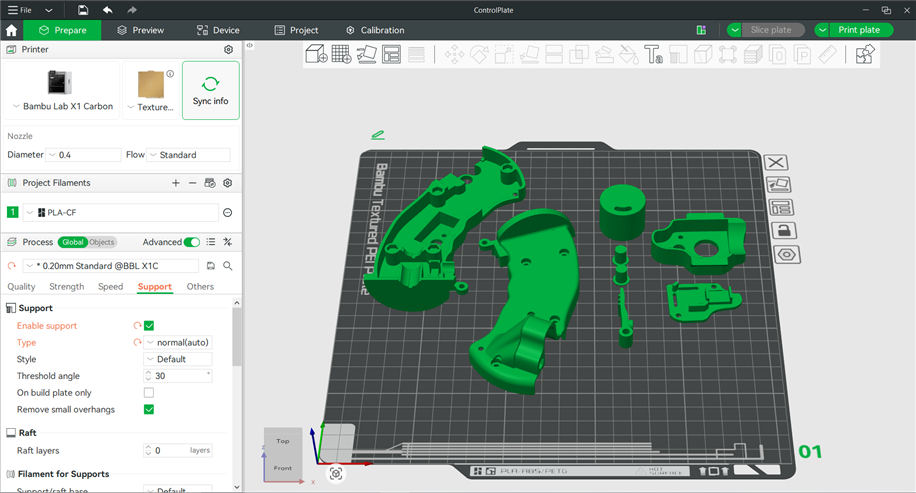Image resolution: width=916 pixels, height=493 pixels.
Task: Switch to the Preview tab
Action: tap(140, 30)
